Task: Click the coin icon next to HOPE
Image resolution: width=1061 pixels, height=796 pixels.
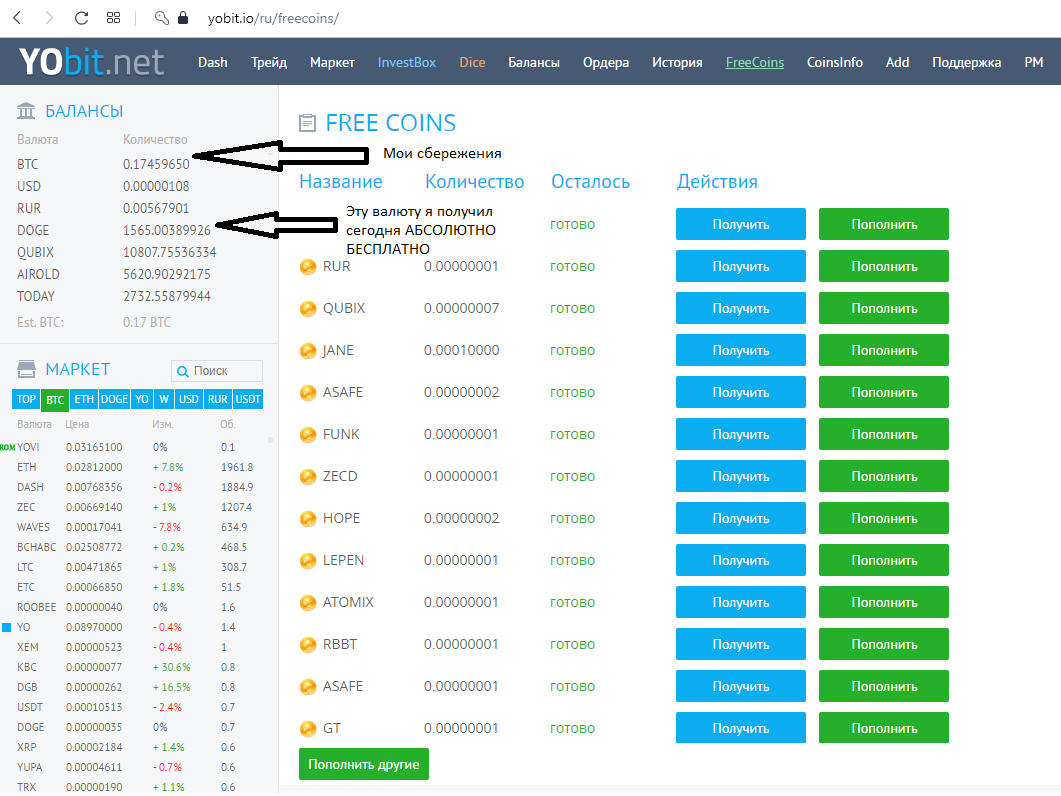Action: coord(308,518)
